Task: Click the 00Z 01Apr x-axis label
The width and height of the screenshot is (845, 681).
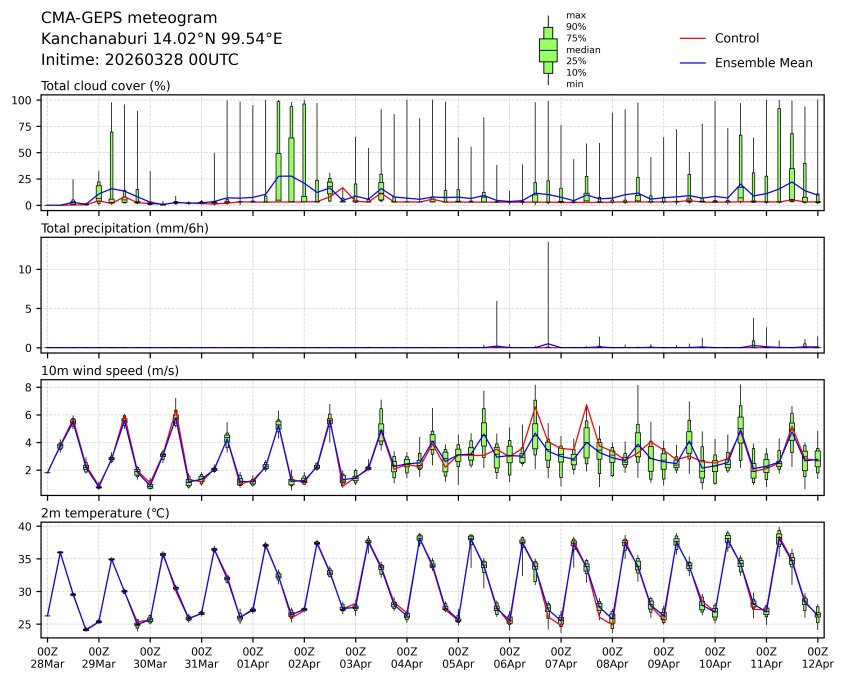Action: (253, 657)
